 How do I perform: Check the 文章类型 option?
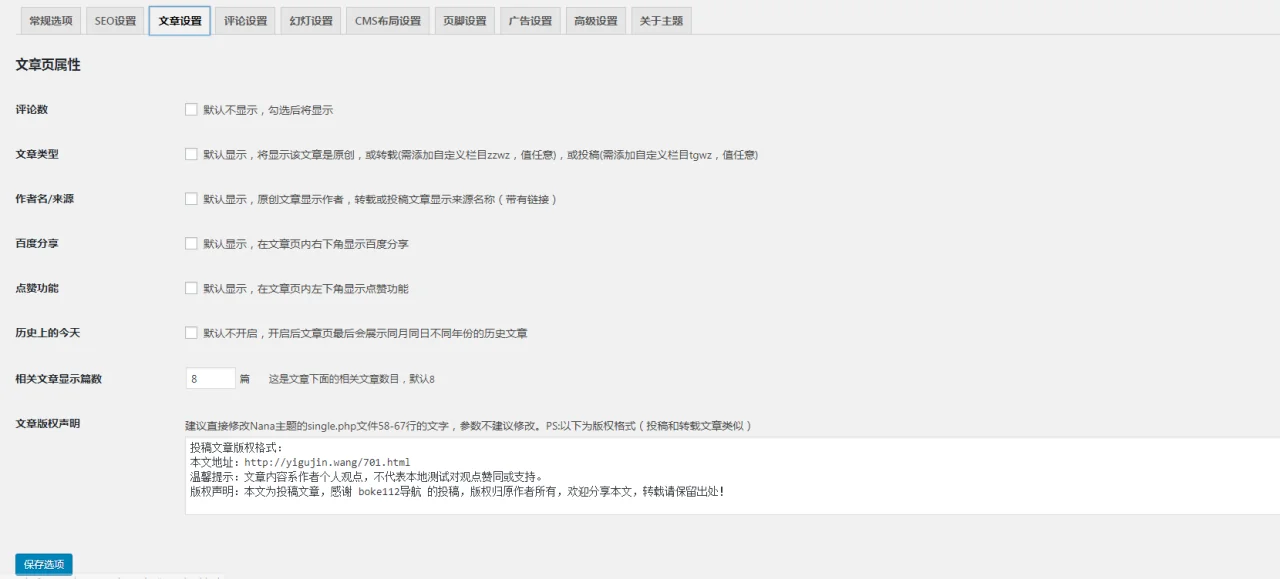pos(191,154)
